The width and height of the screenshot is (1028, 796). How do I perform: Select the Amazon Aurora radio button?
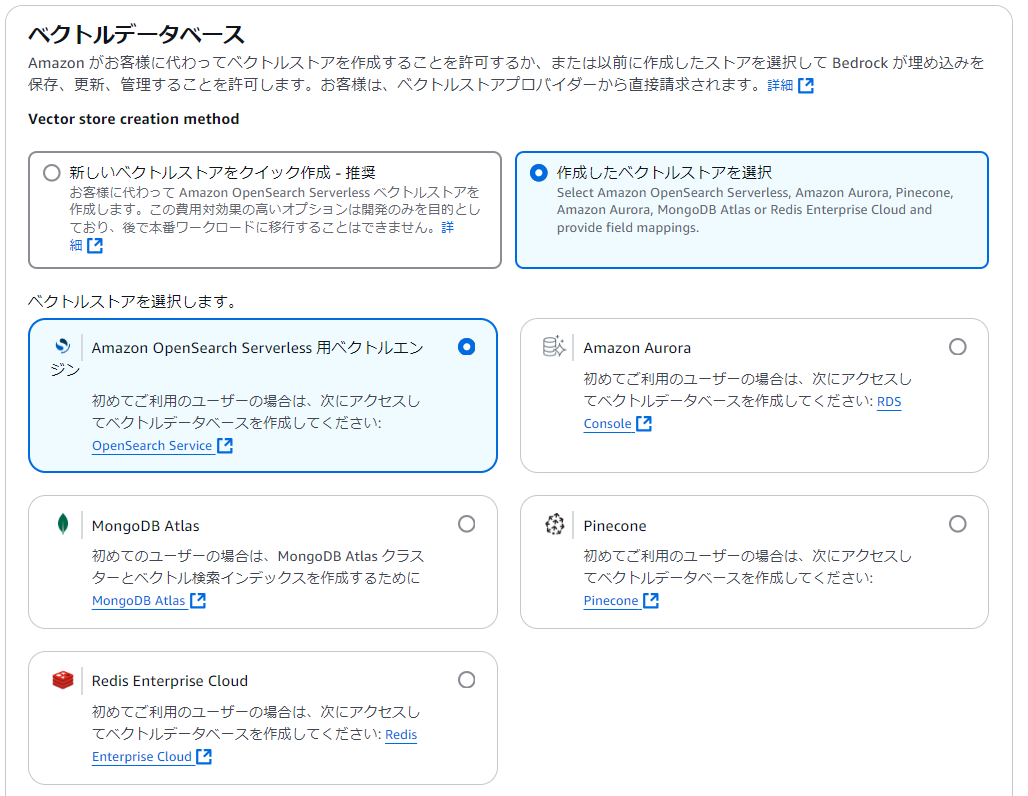958,346
